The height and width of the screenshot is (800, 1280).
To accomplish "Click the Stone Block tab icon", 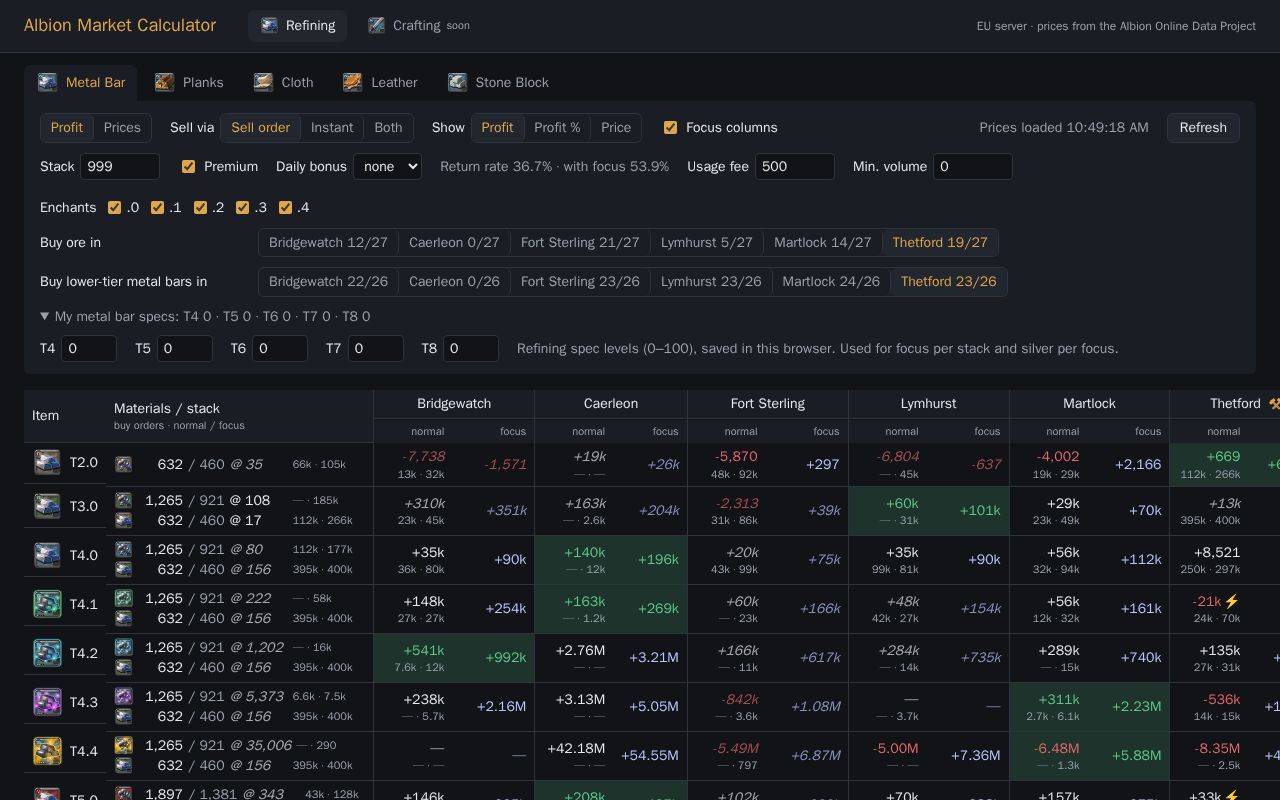I will (x=457, y=82).
